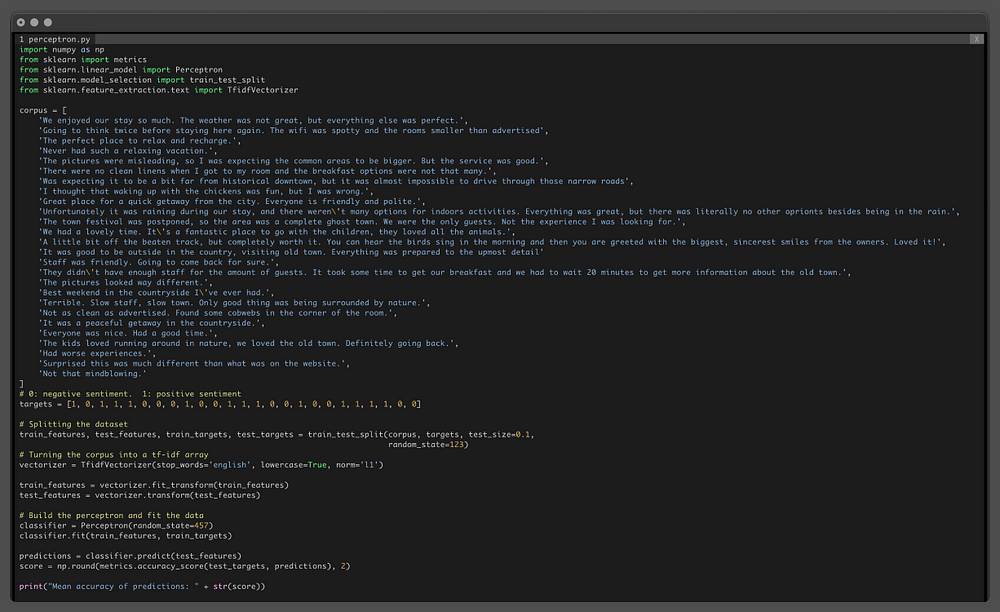Click the middle window control button
Image resolution: width=1000 pixels, height=612 pixels.
35,21
